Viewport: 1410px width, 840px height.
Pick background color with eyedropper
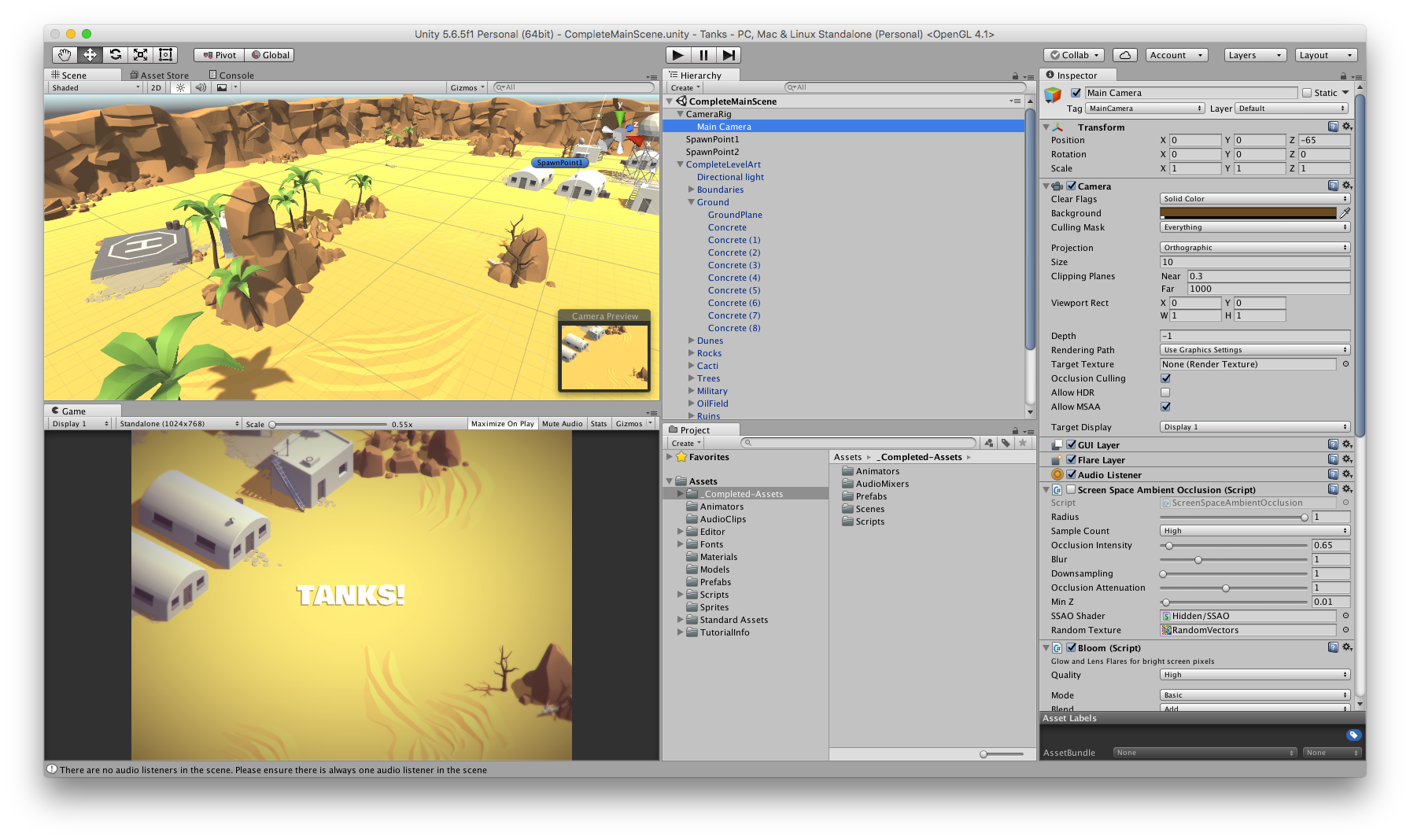[1345, 213]
